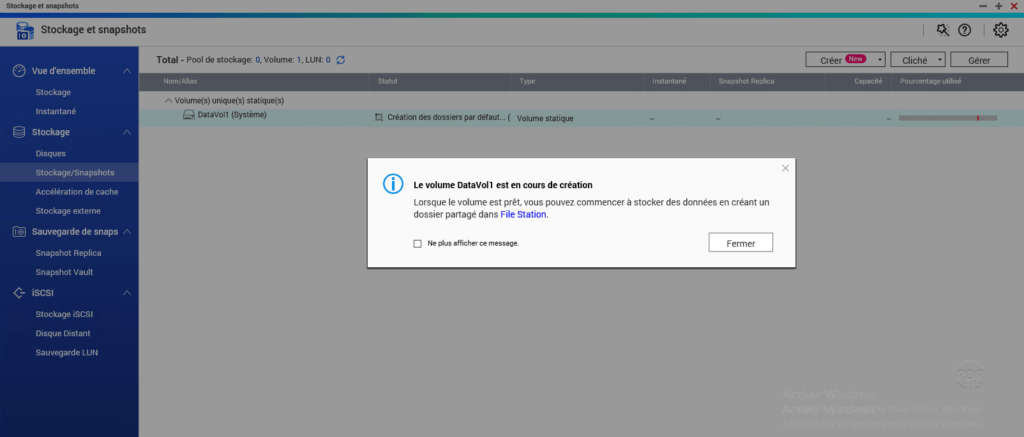Screen dimensions: 1024x437
Task: Click the Stockage et snapshots app logo icon
Action: click(25, 31)
